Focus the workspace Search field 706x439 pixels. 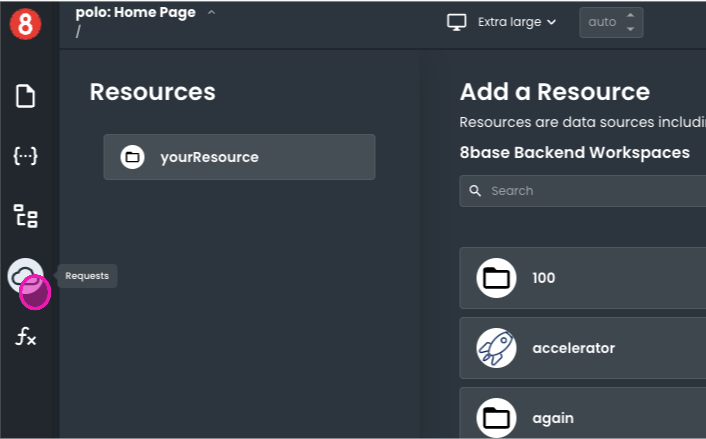pyautogui.click(x=590, y=191)
